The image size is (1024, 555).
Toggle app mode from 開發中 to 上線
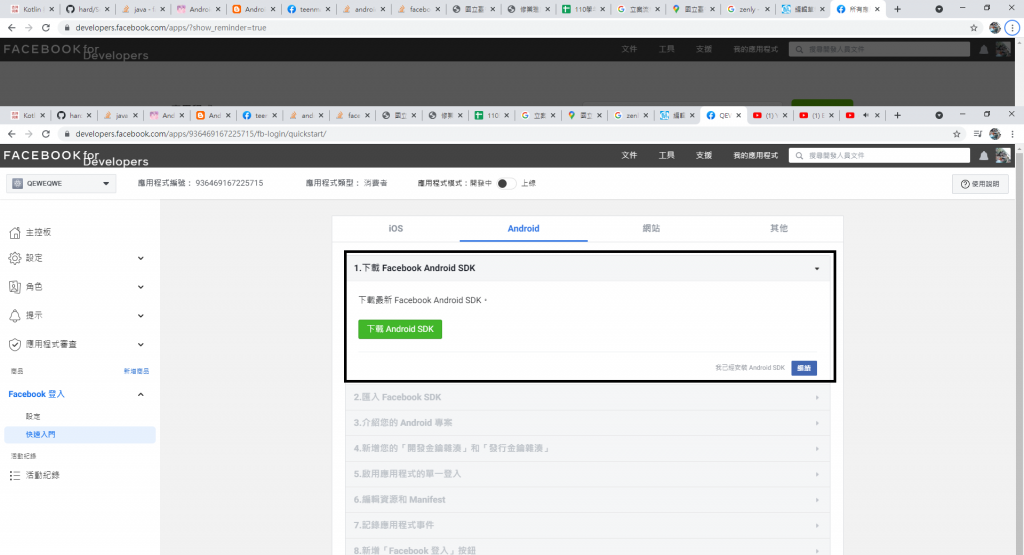[x=505, y=183]
